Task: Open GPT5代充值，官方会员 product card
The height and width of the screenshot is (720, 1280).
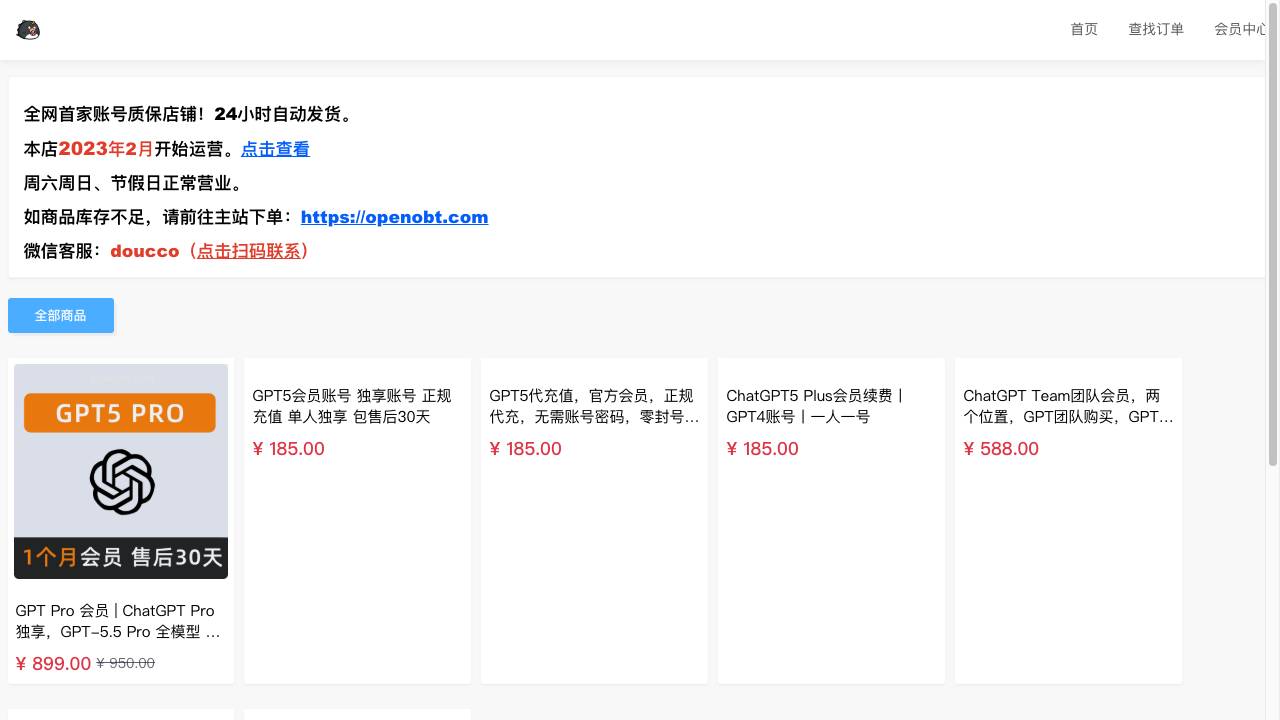Action: click(x=594, y=521)
